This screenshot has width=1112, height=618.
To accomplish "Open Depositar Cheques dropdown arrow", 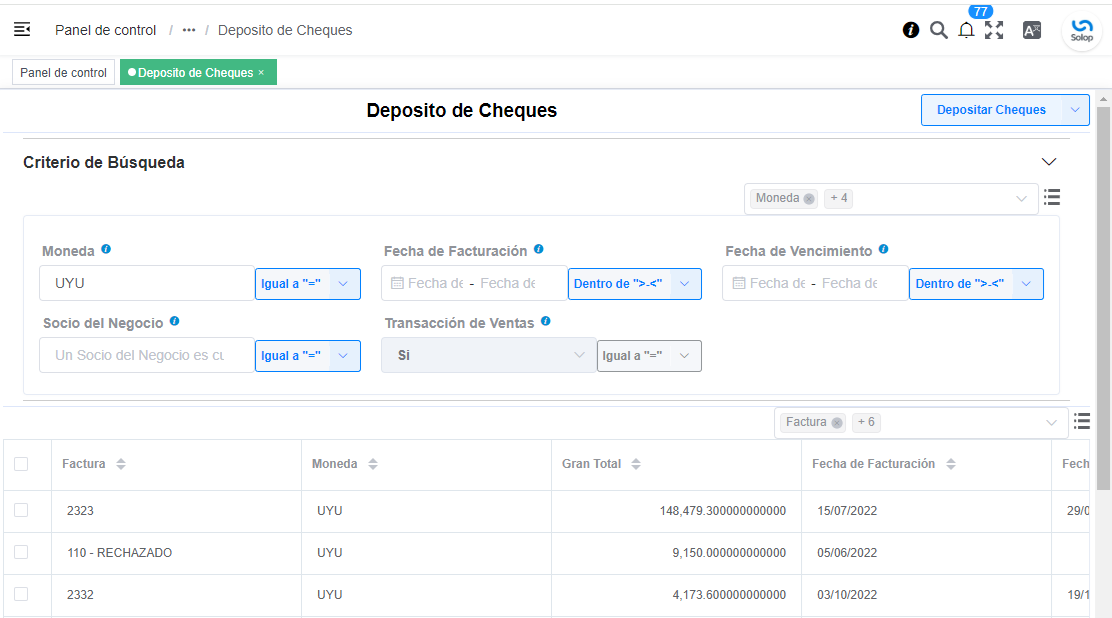I will [x=1075, y=110].
